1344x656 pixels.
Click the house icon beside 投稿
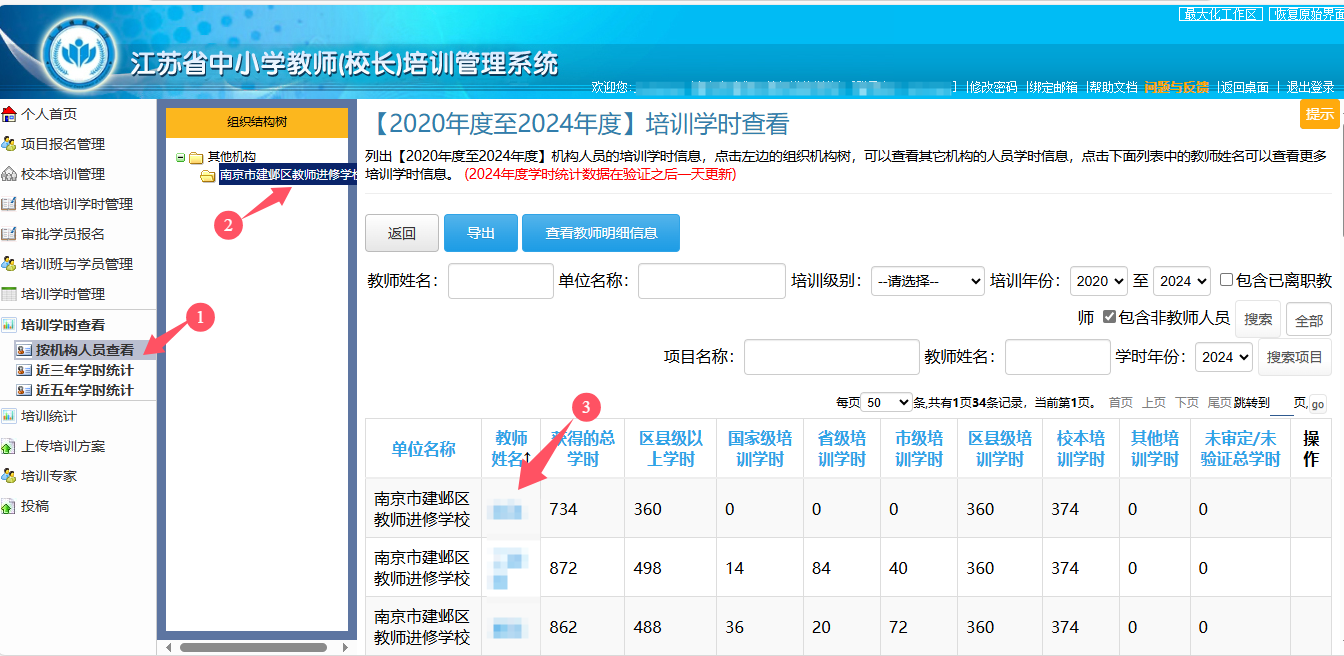(10, 506)
